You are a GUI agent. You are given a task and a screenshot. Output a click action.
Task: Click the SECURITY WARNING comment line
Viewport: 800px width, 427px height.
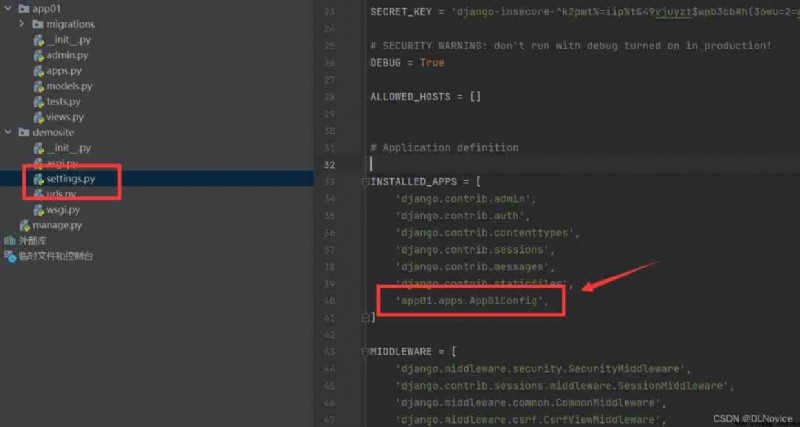[571, 46]
